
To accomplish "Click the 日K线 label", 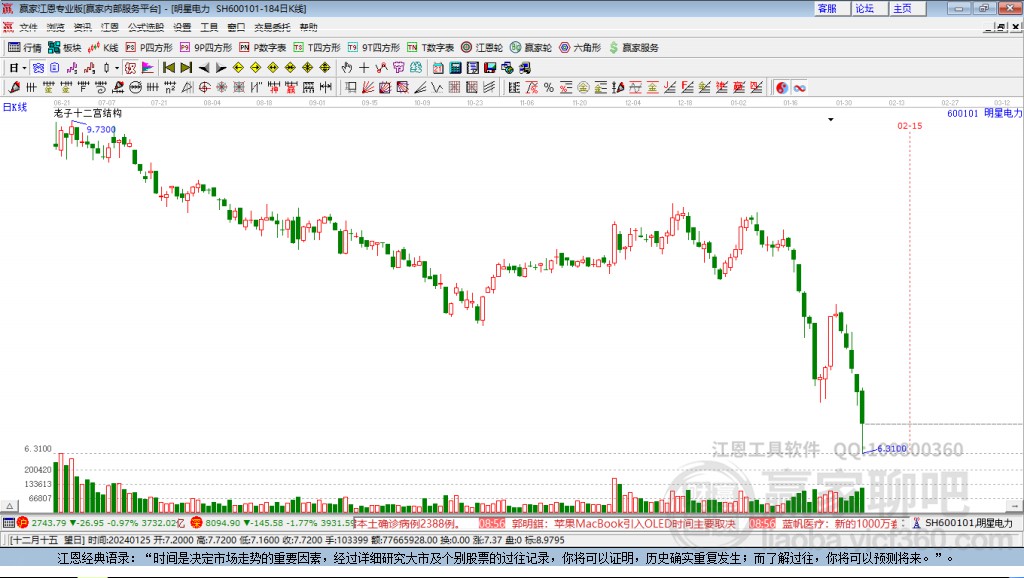I will click(x=15, y=107).
